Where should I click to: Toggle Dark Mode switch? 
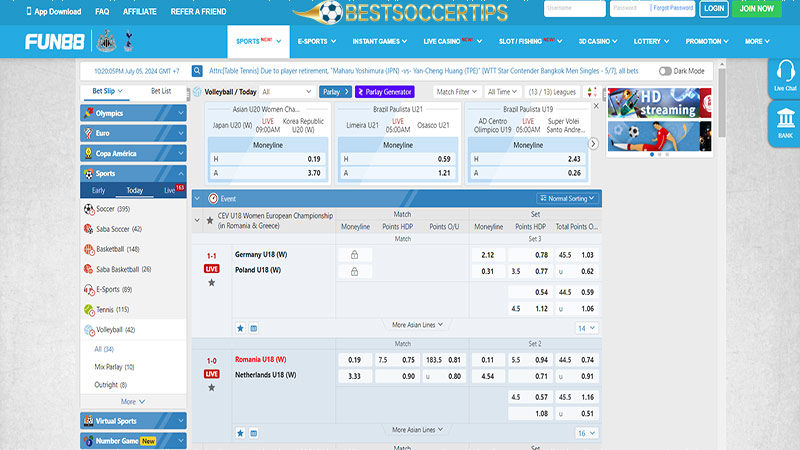click(665, 71)
